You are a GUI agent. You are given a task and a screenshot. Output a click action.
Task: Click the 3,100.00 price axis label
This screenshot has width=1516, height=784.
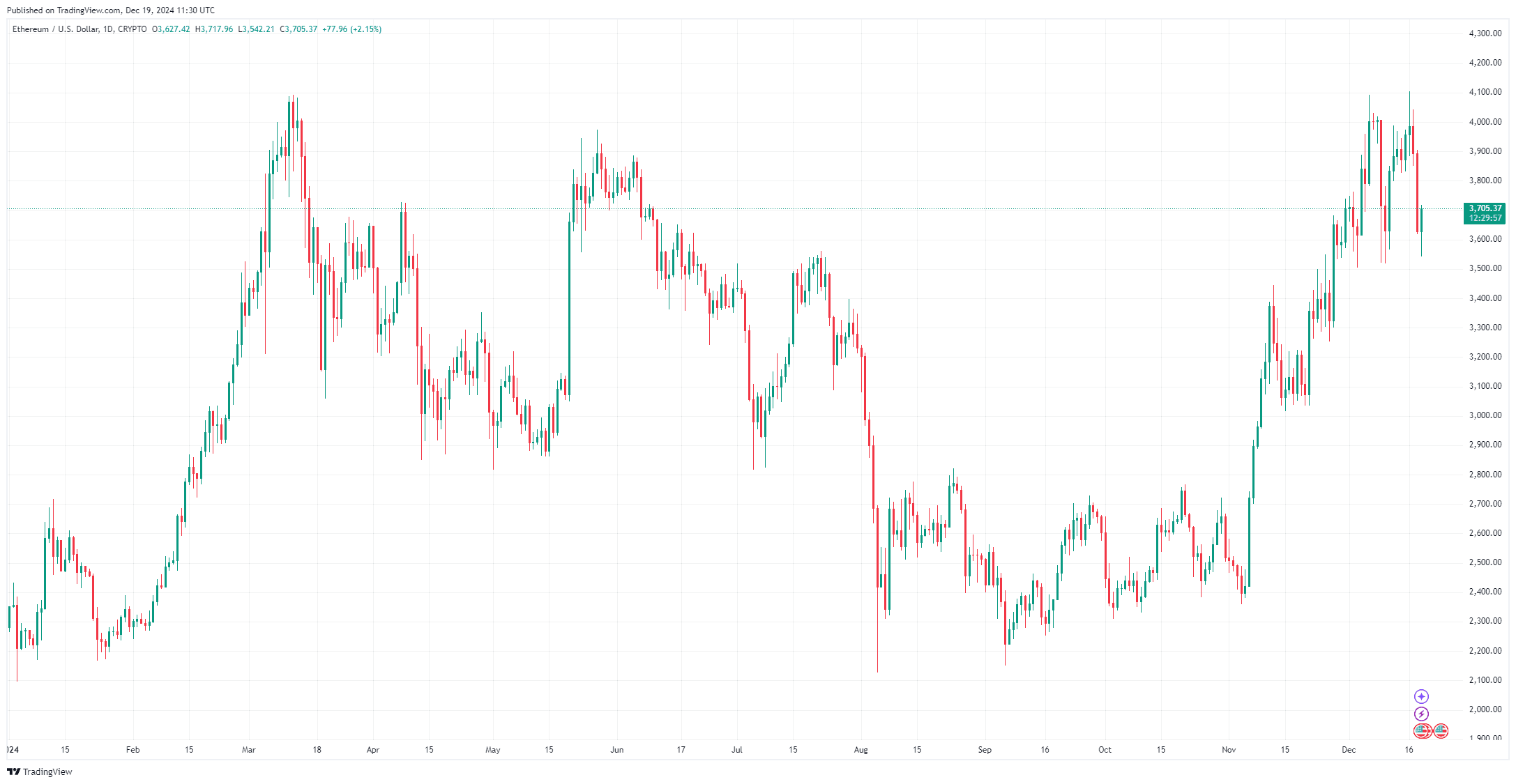(x=1485, y=386)
